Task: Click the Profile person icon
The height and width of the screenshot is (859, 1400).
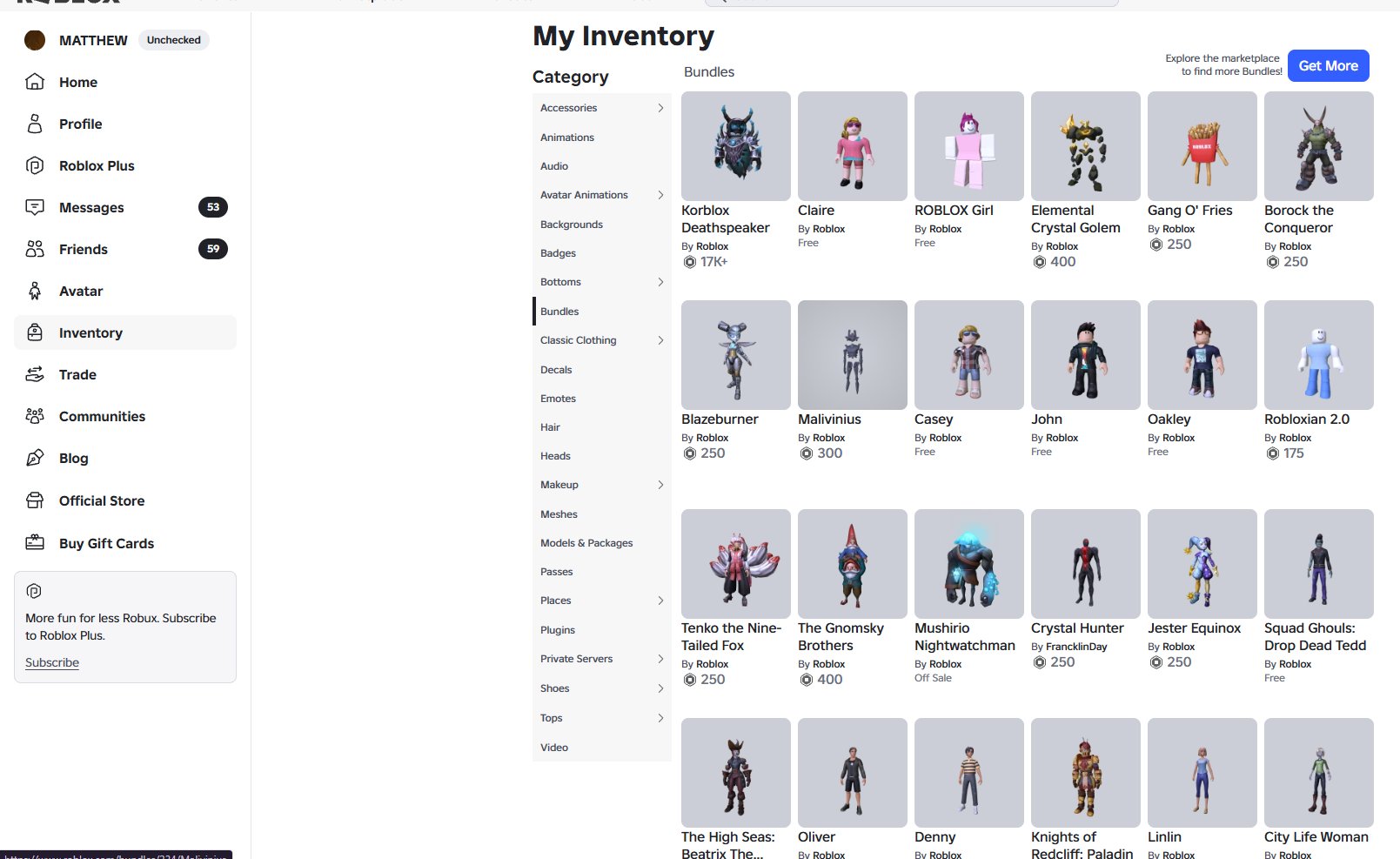Action: coord(35,124)
